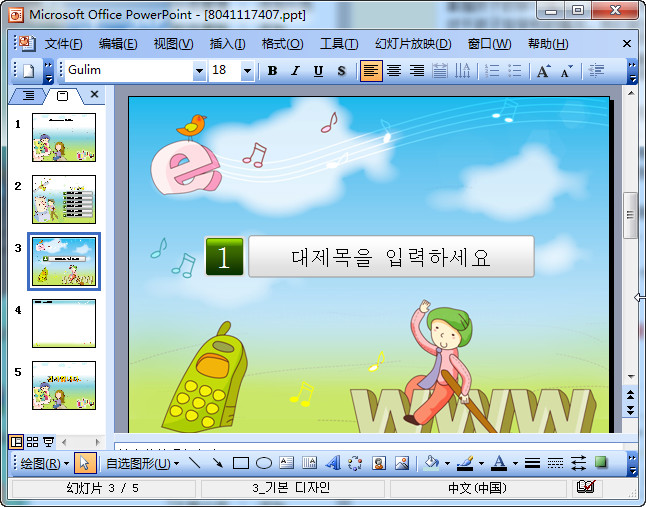Select slide 1 thumbnail
This screenshot has height=507, width=646.
(64, 138)
